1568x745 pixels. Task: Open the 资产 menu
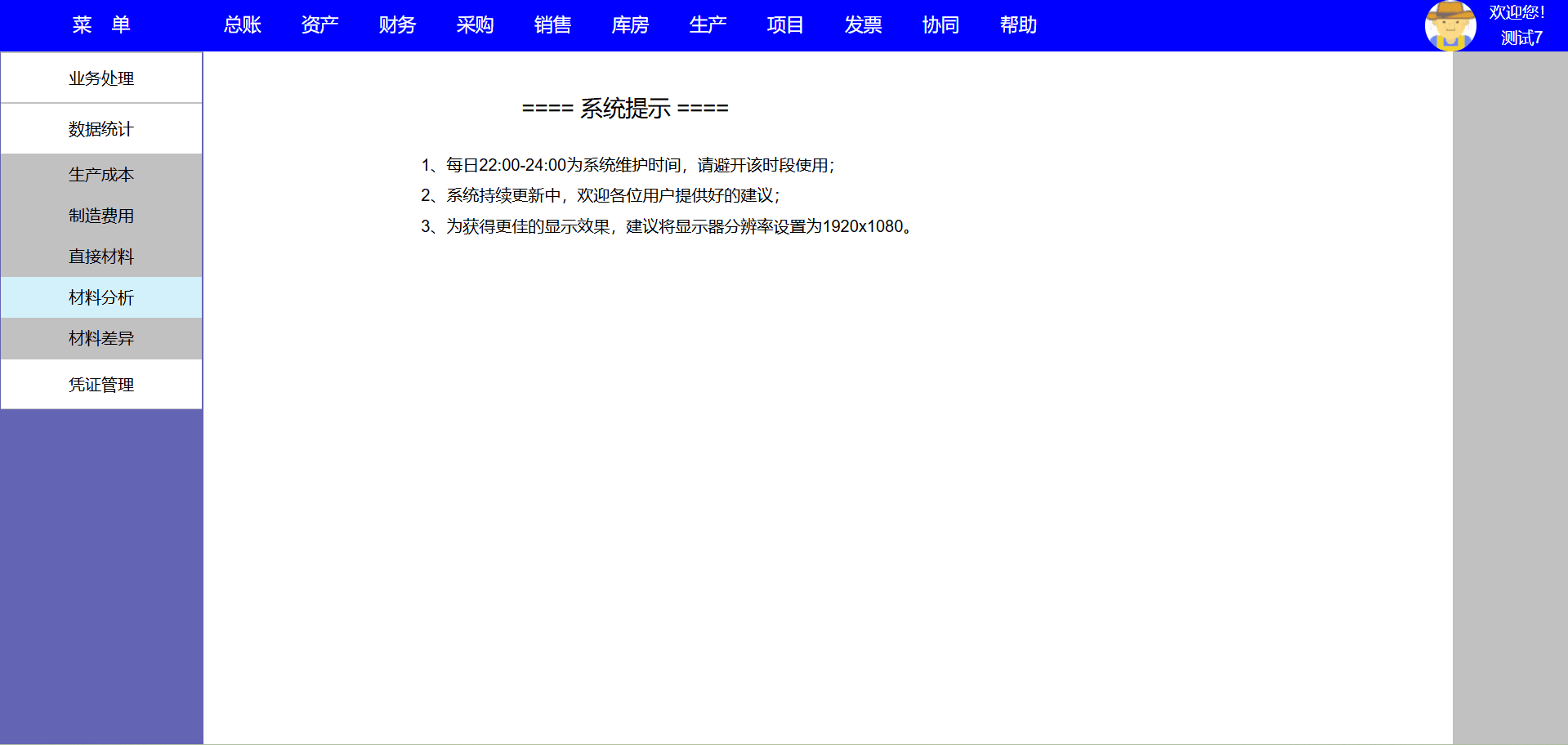coord(320,25)
